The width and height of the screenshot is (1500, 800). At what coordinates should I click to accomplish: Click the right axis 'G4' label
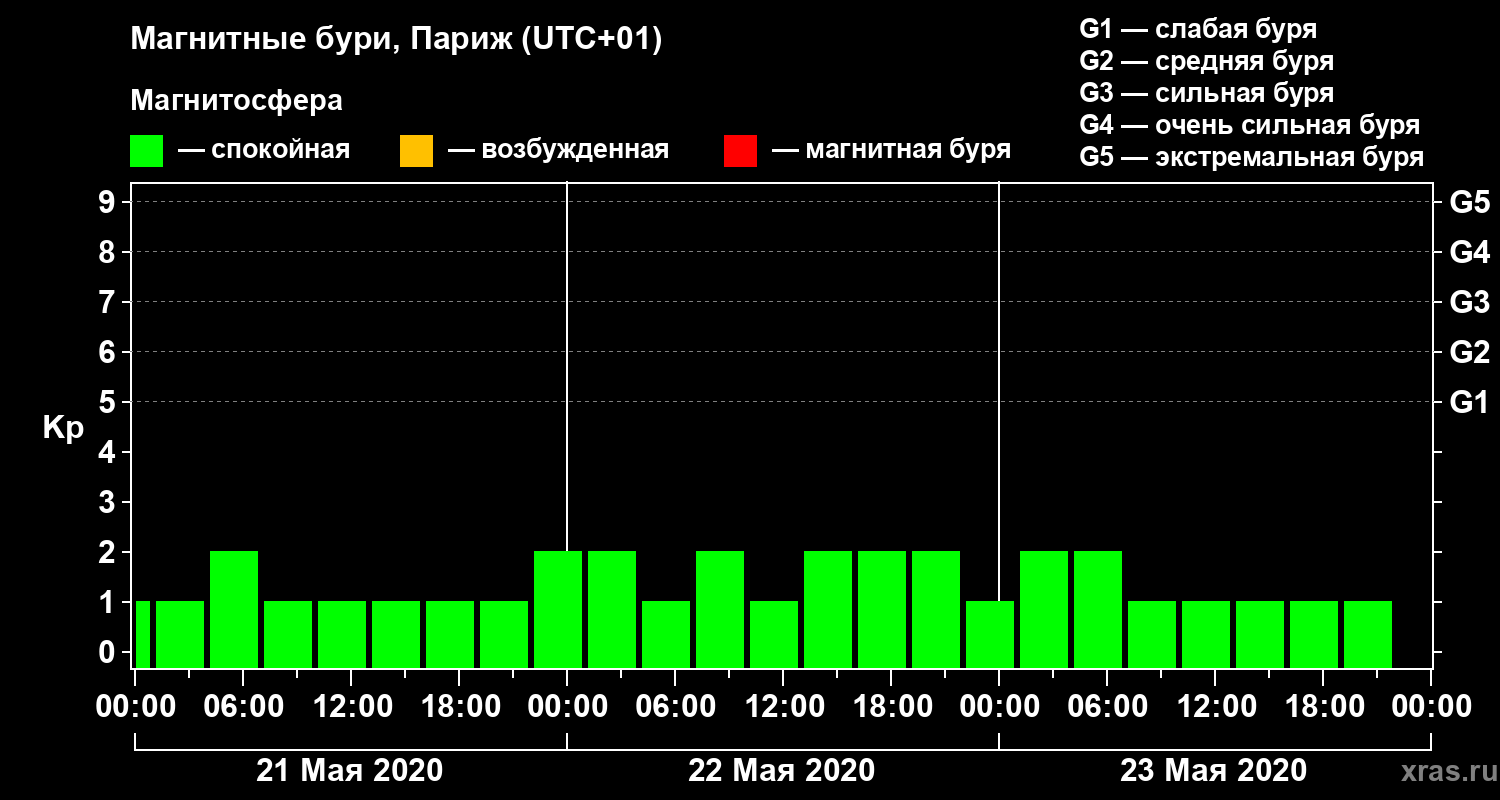(1469, 252)
